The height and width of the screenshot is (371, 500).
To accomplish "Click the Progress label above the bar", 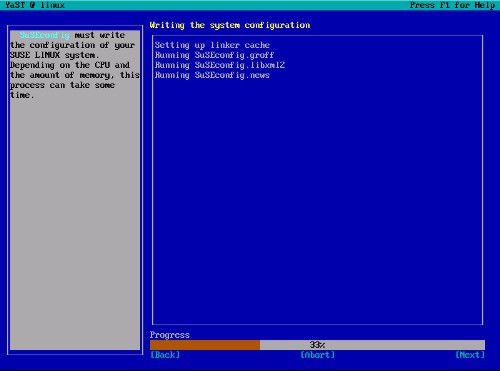I will 170,335.
